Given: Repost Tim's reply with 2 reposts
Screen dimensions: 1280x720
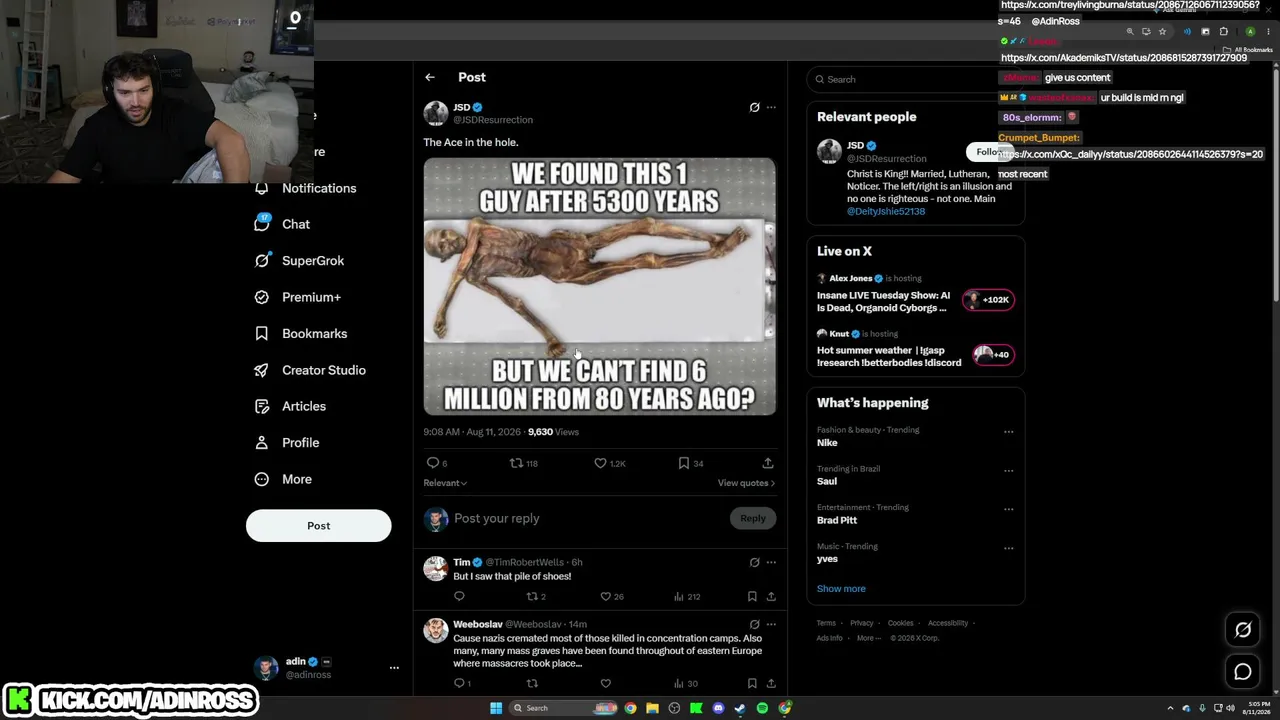Looking at the screenshot, I should [x=536, y=597].
